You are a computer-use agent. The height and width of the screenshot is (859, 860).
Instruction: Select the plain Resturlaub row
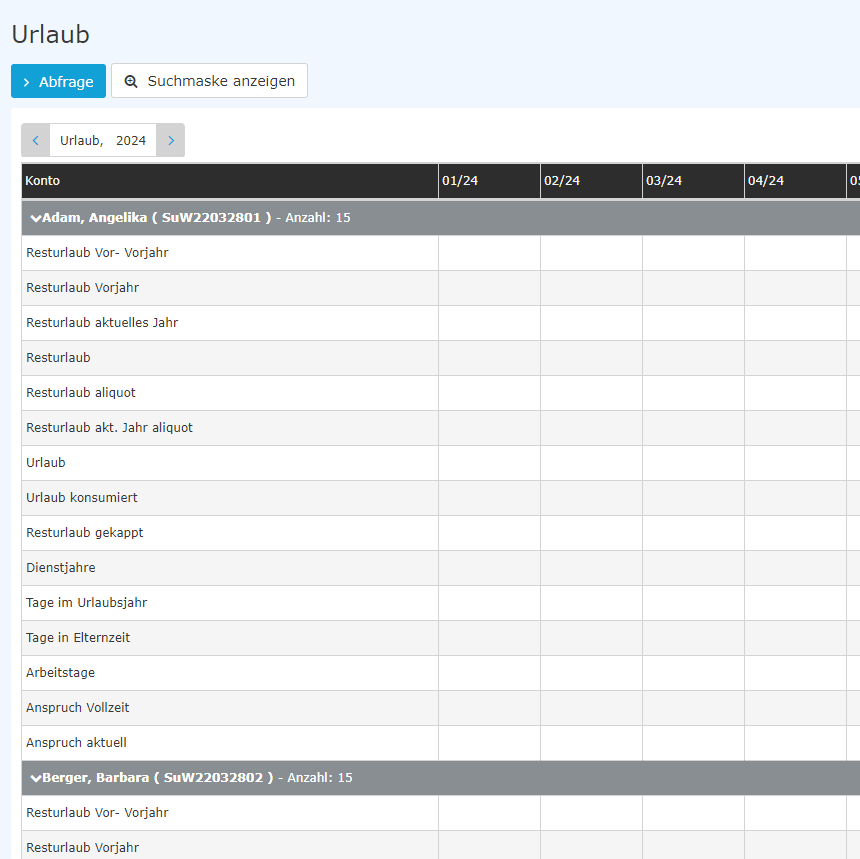pyautogui.click(x=441, y=358)
